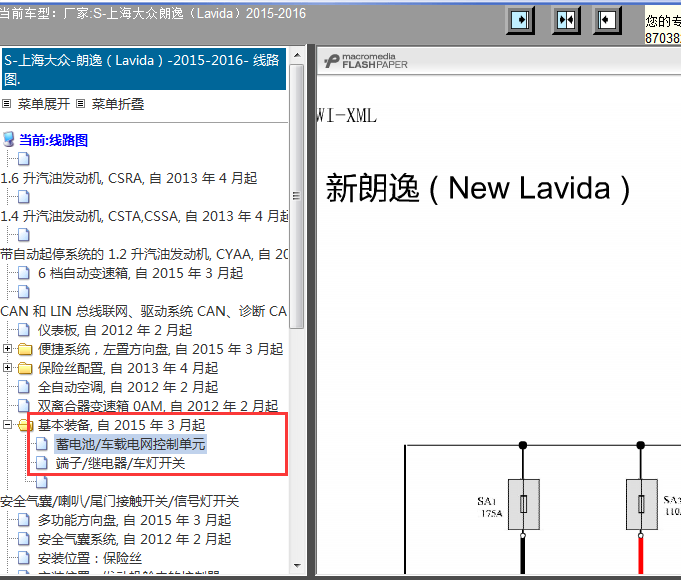Image resolution: width=681 pixels, height=580 pixels.
Task: Click the expand-right-panel arrow button
Action: click(x=520, y=20)
